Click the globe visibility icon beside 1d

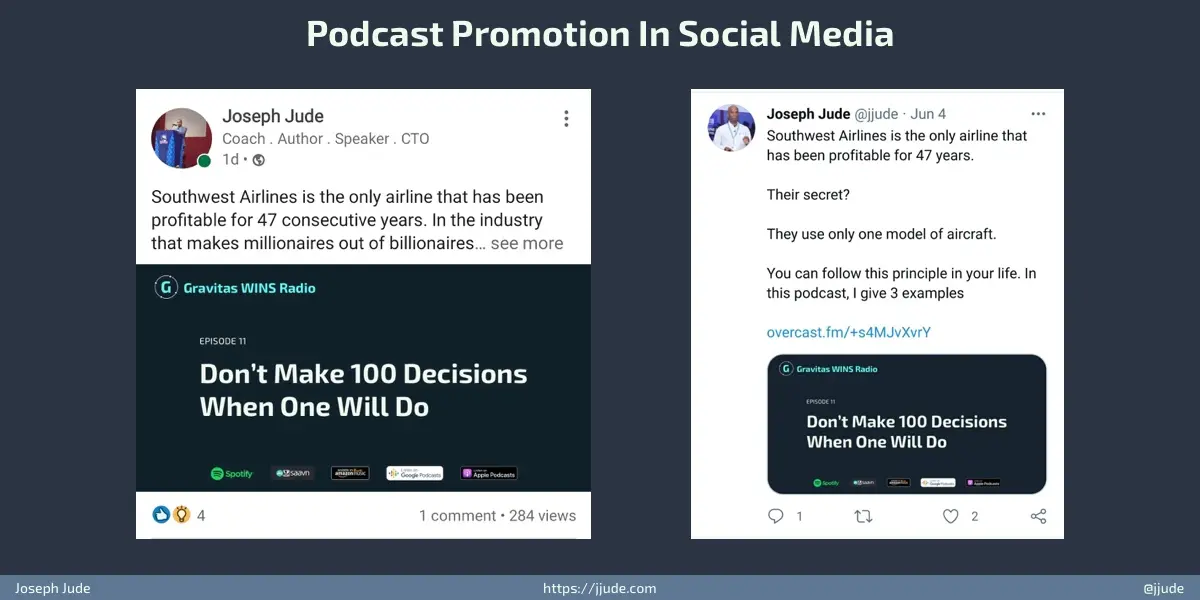coord(259,160)
